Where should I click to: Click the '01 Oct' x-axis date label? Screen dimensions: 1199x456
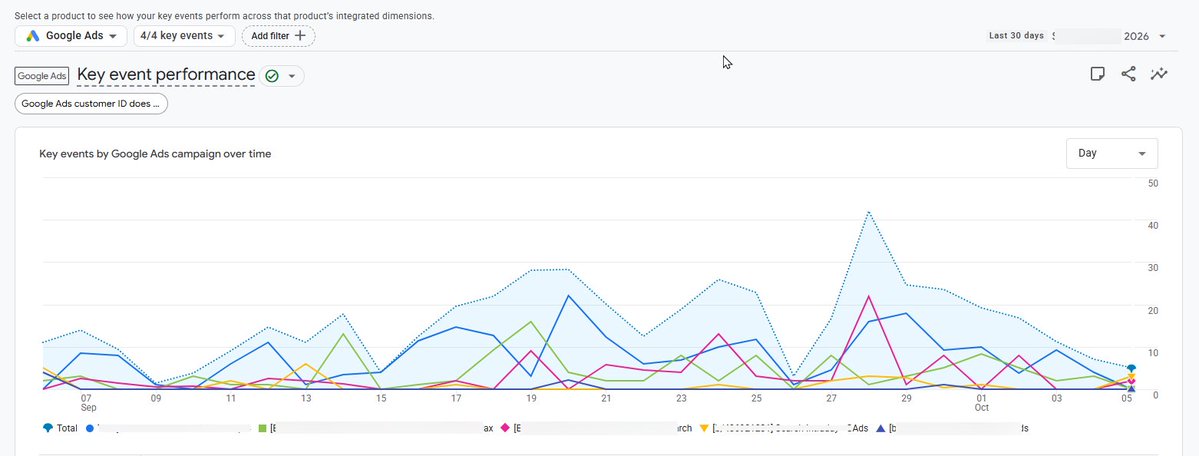coord(982,403)
